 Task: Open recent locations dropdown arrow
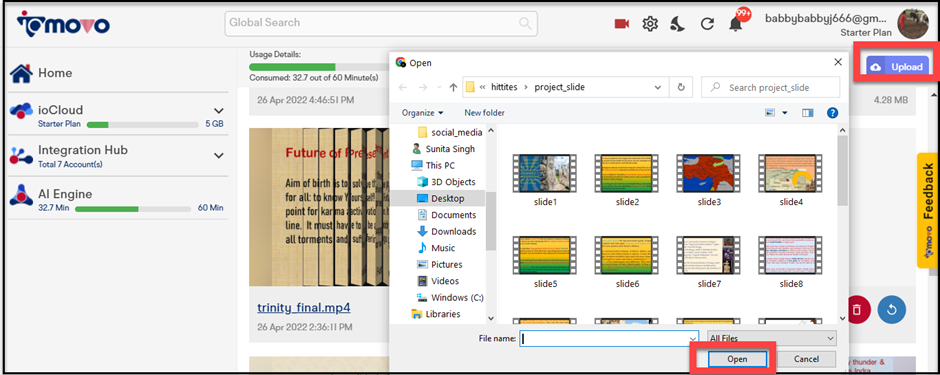pyautogui.click(x=439, y=88)
